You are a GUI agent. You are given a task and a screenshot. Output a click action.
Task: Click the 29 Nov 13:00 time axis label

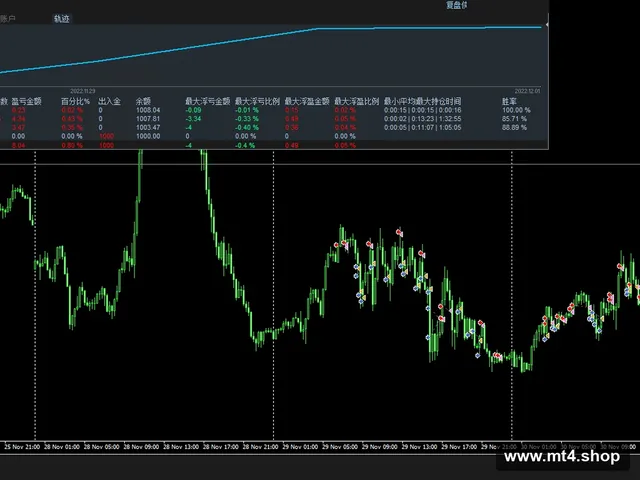point(419,447)
